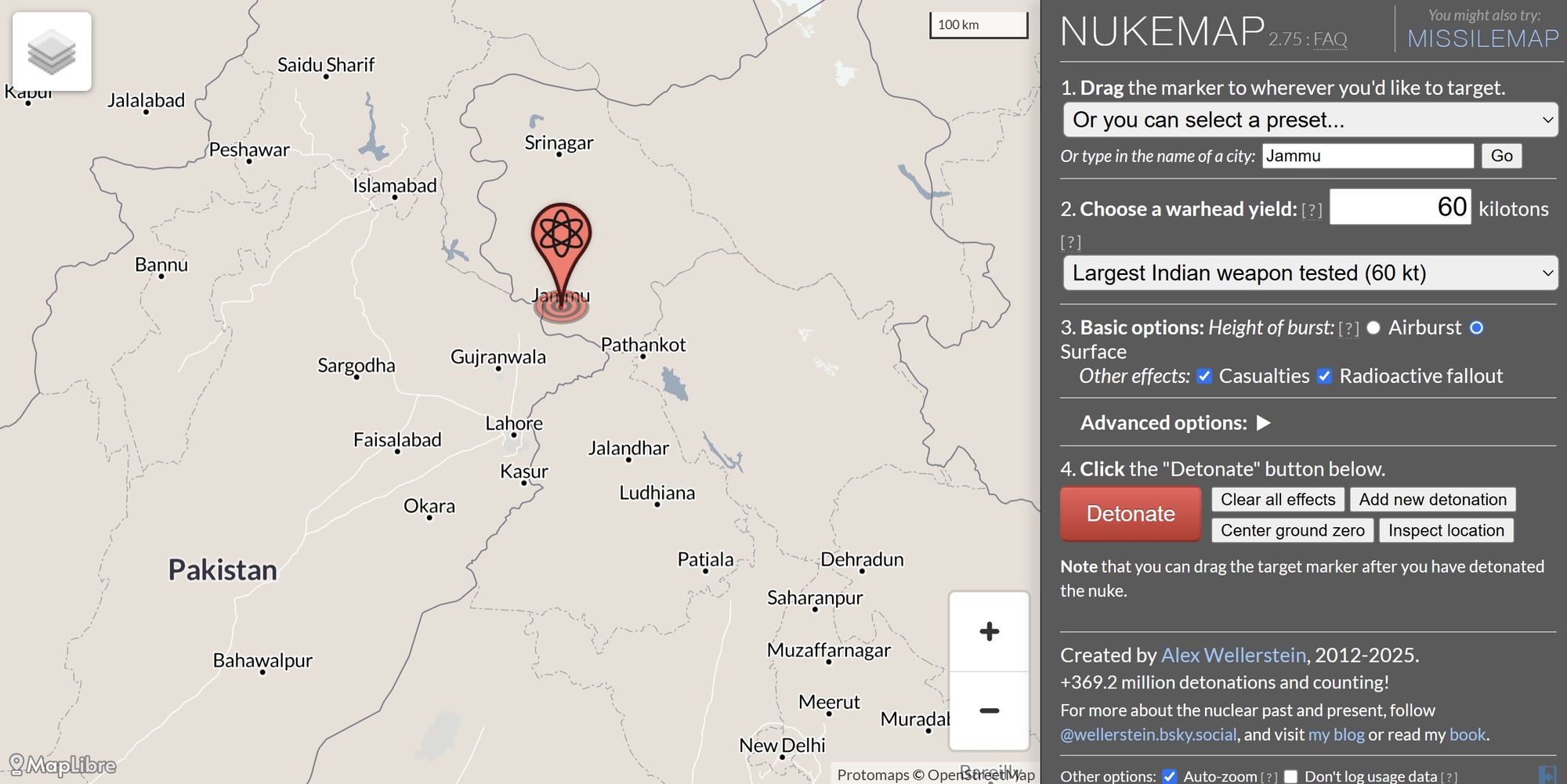Image resolution: width=1567 pixels, height=784 pixels.
Task: Enable Don't log usage data checkbox
Action: pyautogui.click(x=1290, y=776)
